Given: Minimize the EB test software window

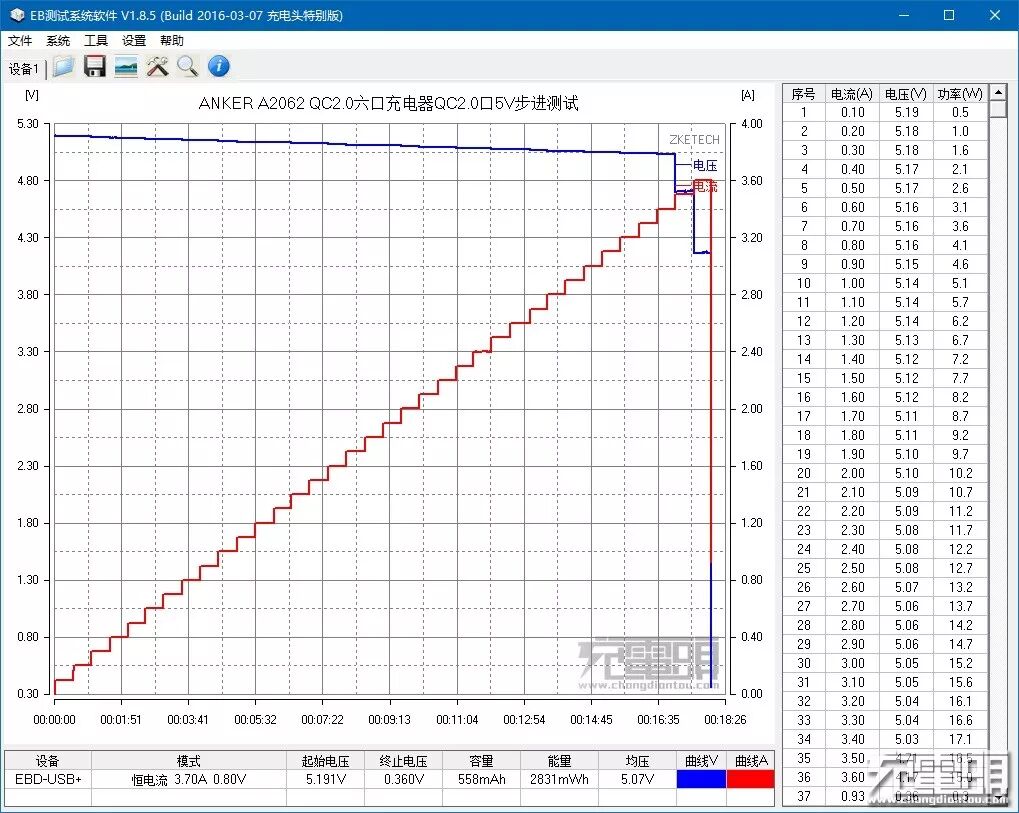Looking at the screenshot, I should click(x=904, y=15).
